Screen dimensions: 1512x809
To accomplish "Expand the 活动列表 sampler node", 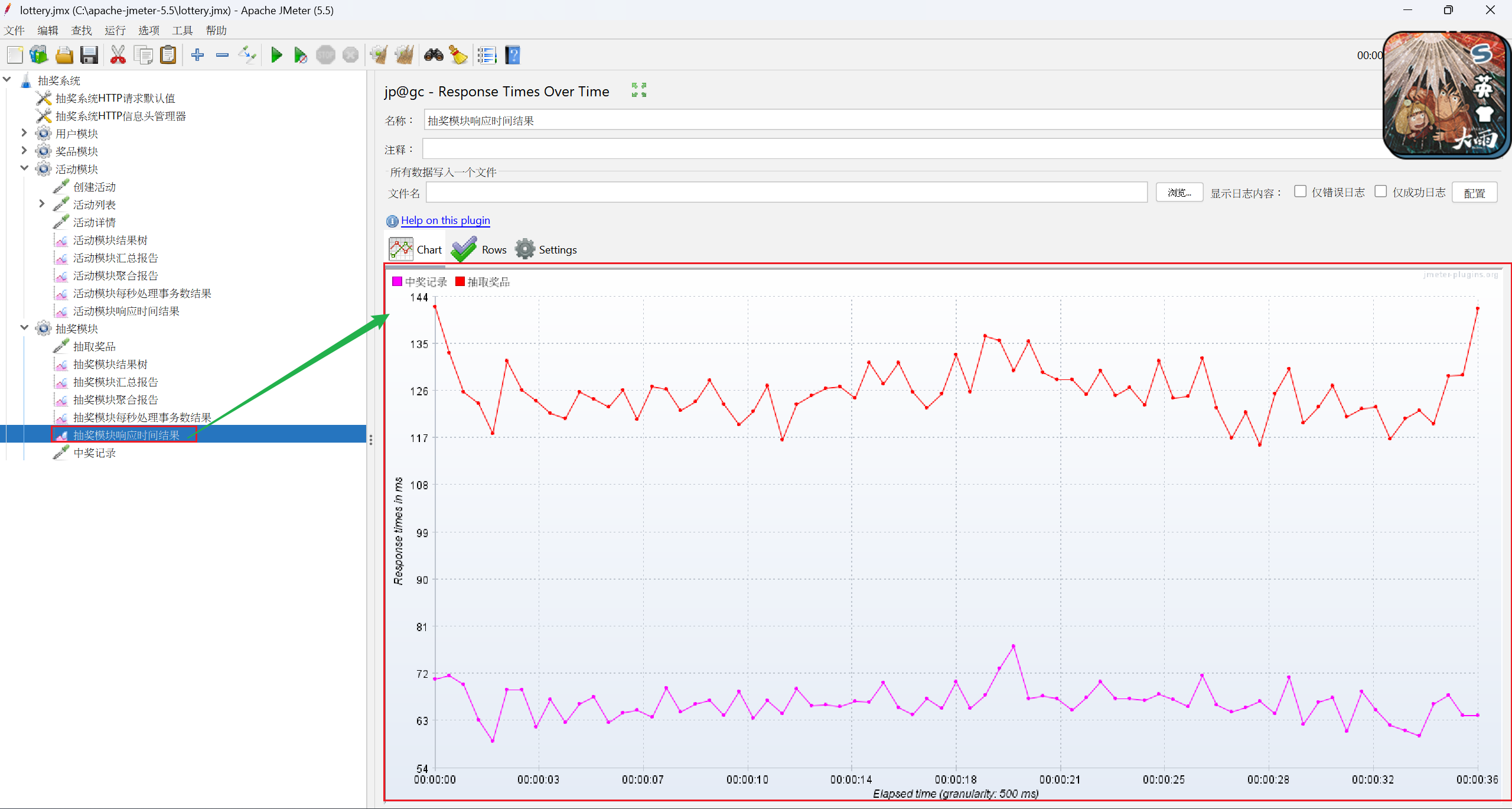I will point(41,204).
